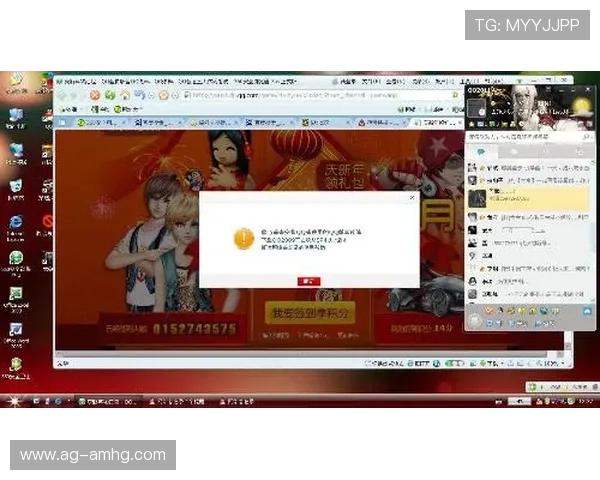Click the orange round icon left of the address bar
The image size is (600, 480).
163,95
